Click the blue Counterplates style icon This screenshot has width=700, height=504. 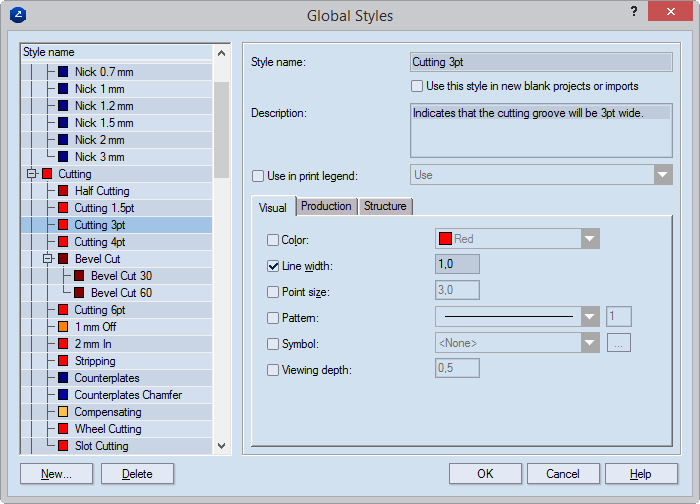63,378
